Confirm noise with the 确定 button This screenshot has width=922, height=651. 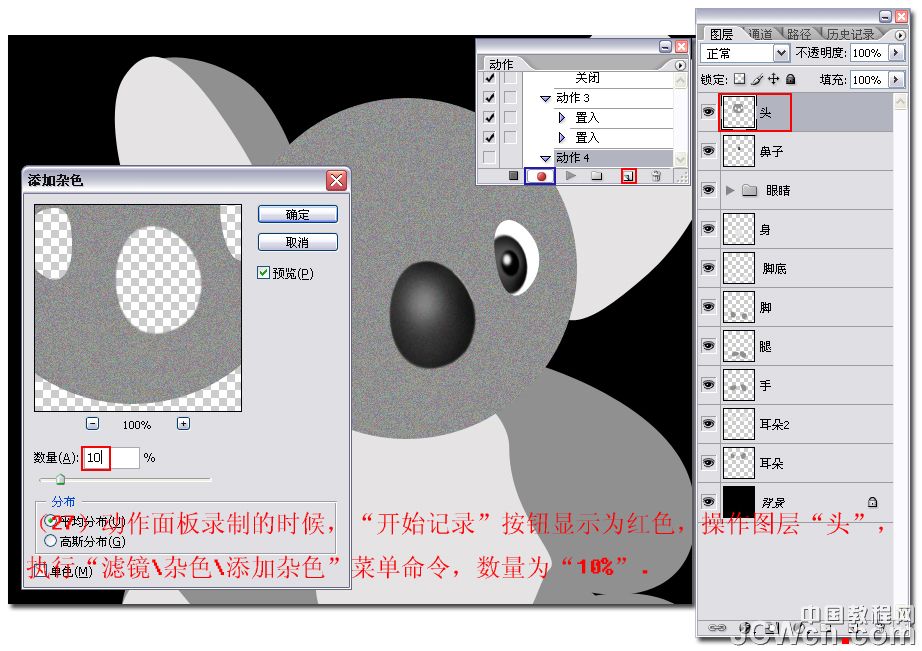coord(298,214)
